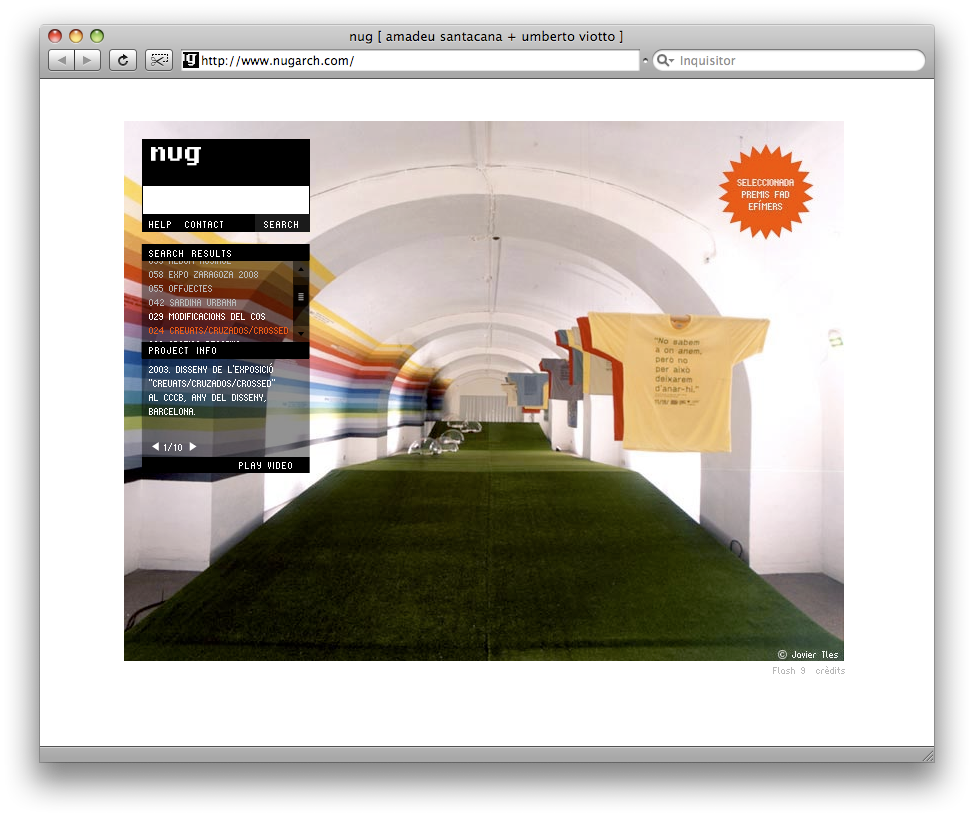Click the red close window button
The image size is (974, 817).
(55, 36)
